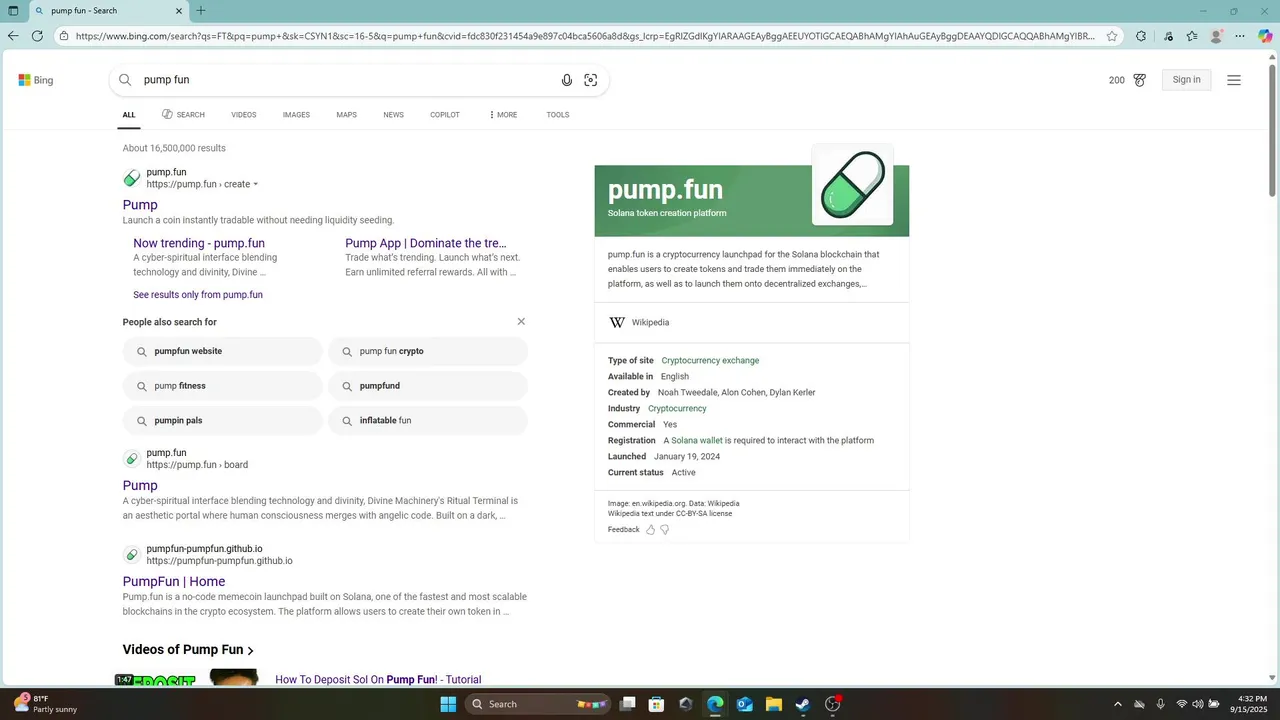The height and width of the screenshot is (720, 1280).
Task: Open the MORE search options dropdown
Action: [x=503, y=115]
